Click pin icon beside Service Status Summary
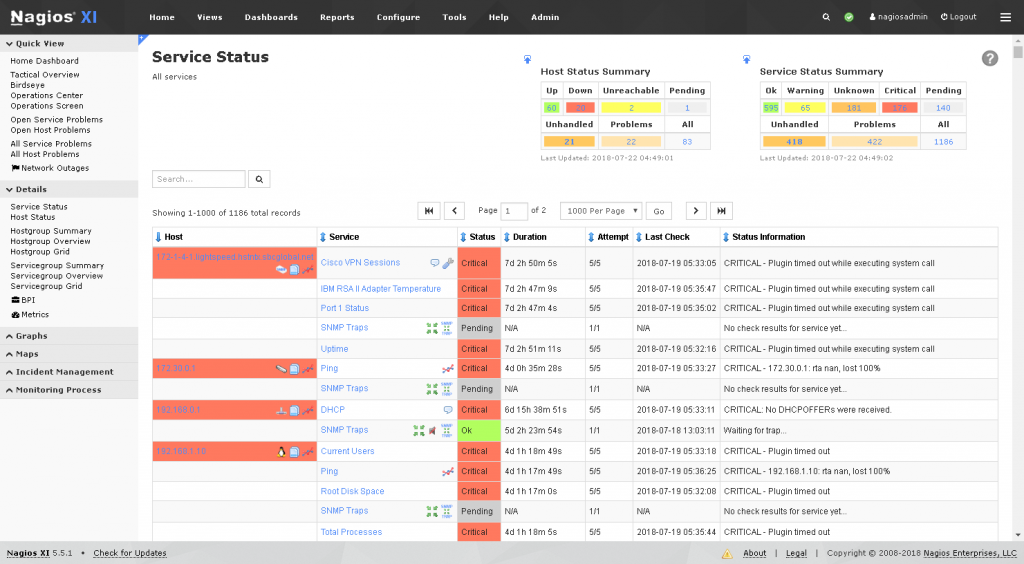The height and width of the screenshot is (564, 1024). (x=746, y=59)
